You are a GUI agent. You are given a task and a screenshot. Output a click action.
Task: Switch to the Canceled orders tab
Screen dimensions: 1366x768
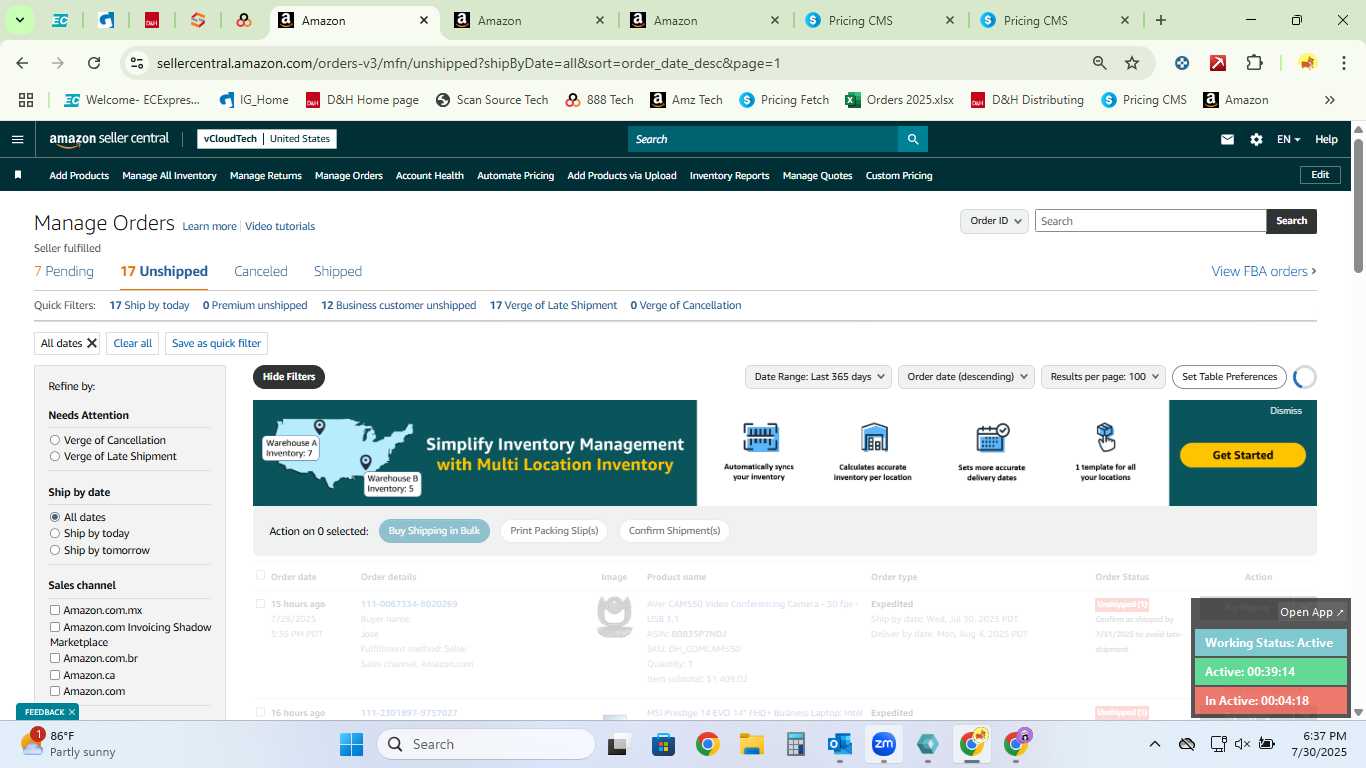click(261, 271)
